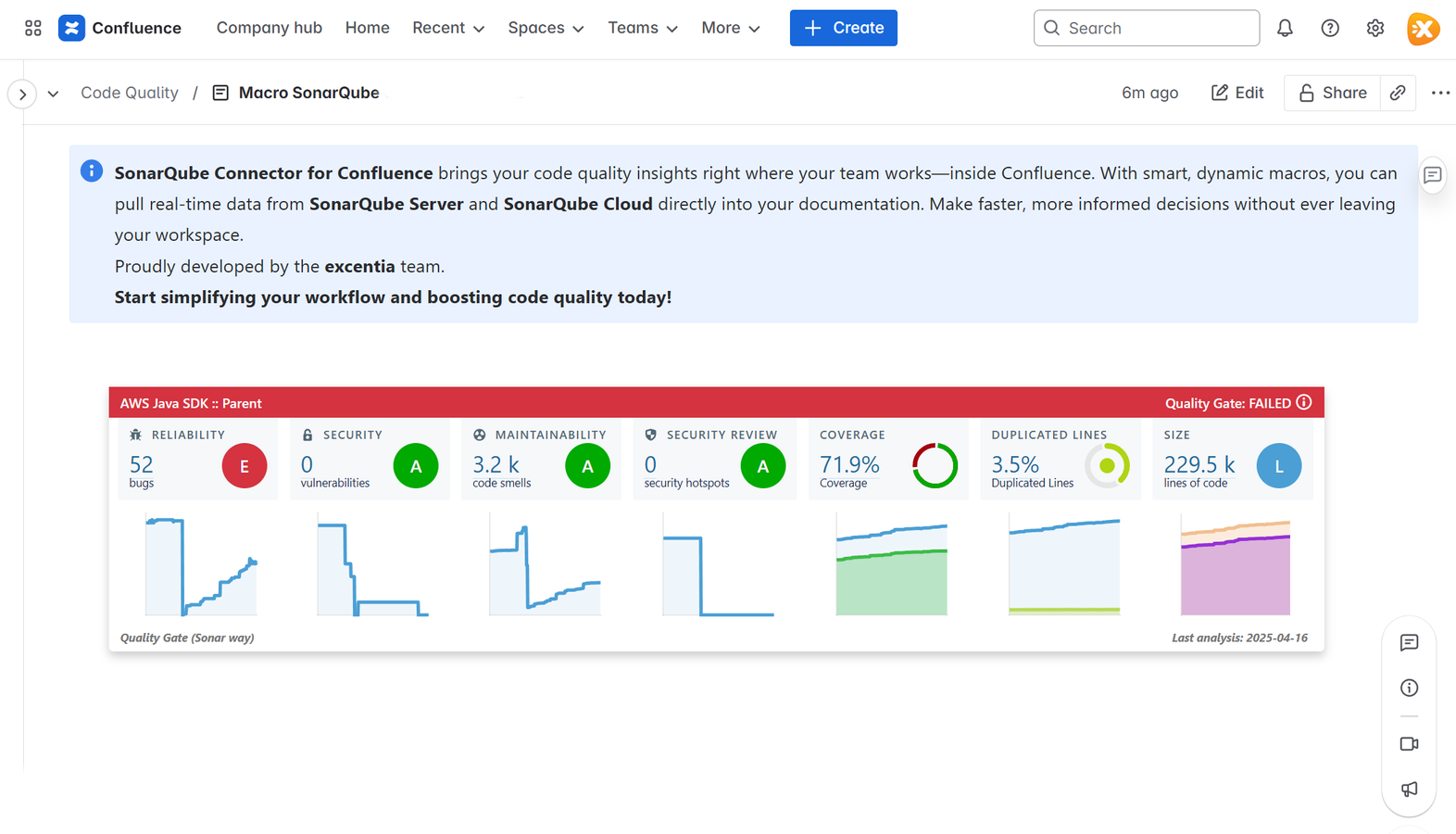Image resolution: width=1456 pixels, height=834 pixels.
Task: Click the search magnifier icon
Action: click(x=1051, y=28)
